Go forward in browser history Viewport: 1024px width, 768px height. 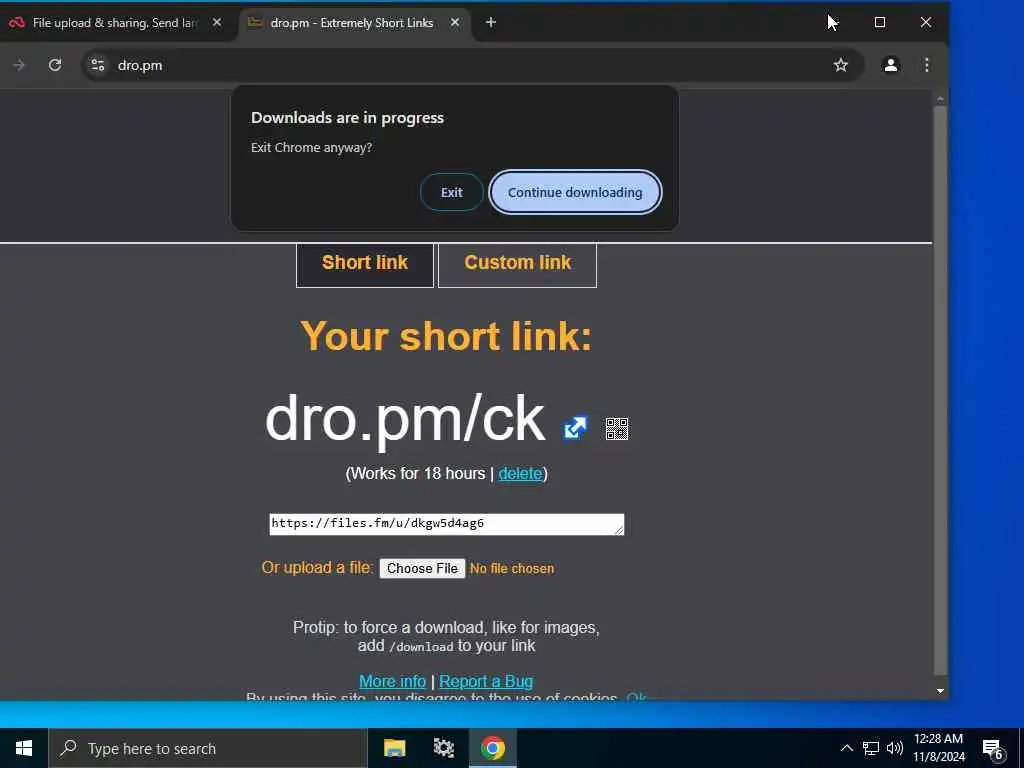pyautogui.click(x=19, y=65)
